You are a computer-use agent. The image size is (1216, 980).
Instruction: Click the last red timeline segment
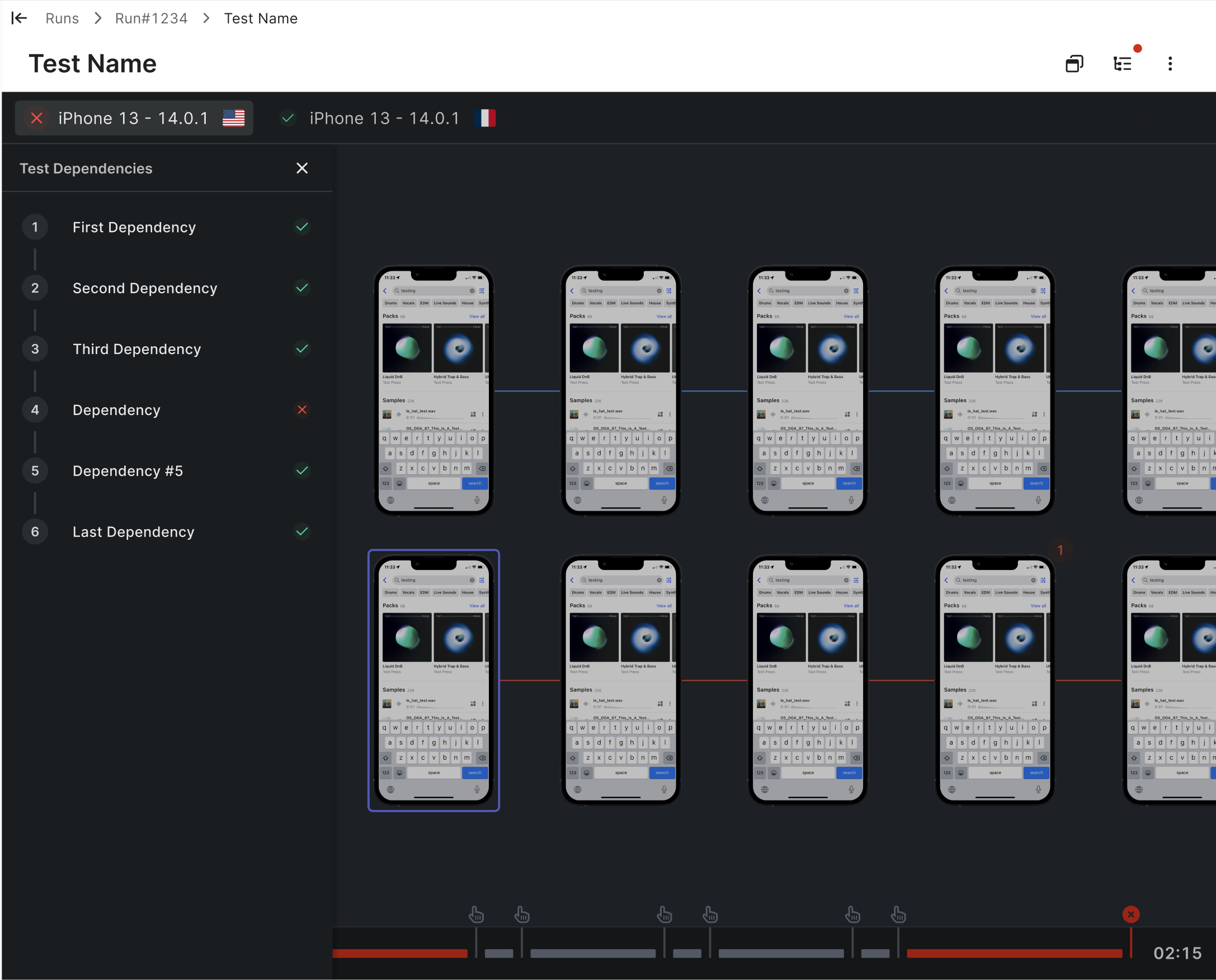click(x=1015, y=954)
